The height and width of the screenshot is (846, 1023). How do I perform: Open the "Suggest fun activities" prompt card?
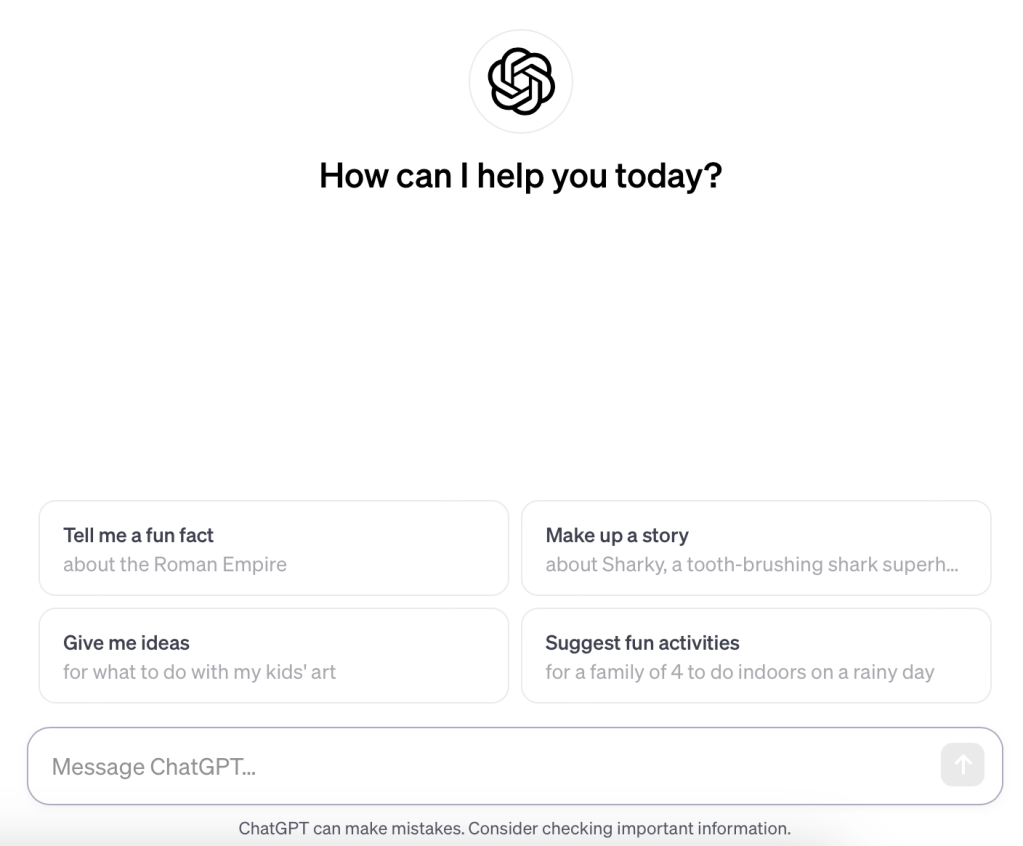[755, 655]
